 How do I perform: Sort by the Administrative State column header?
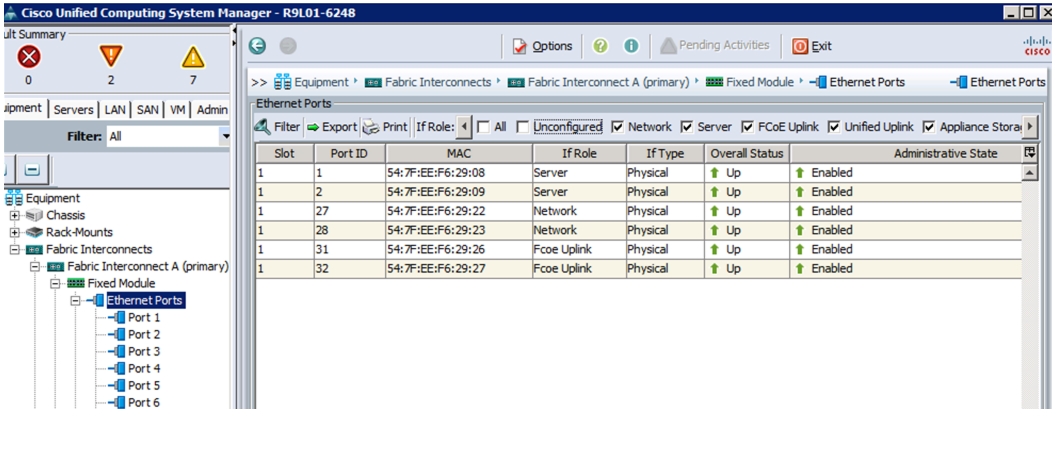click(906, 153)
